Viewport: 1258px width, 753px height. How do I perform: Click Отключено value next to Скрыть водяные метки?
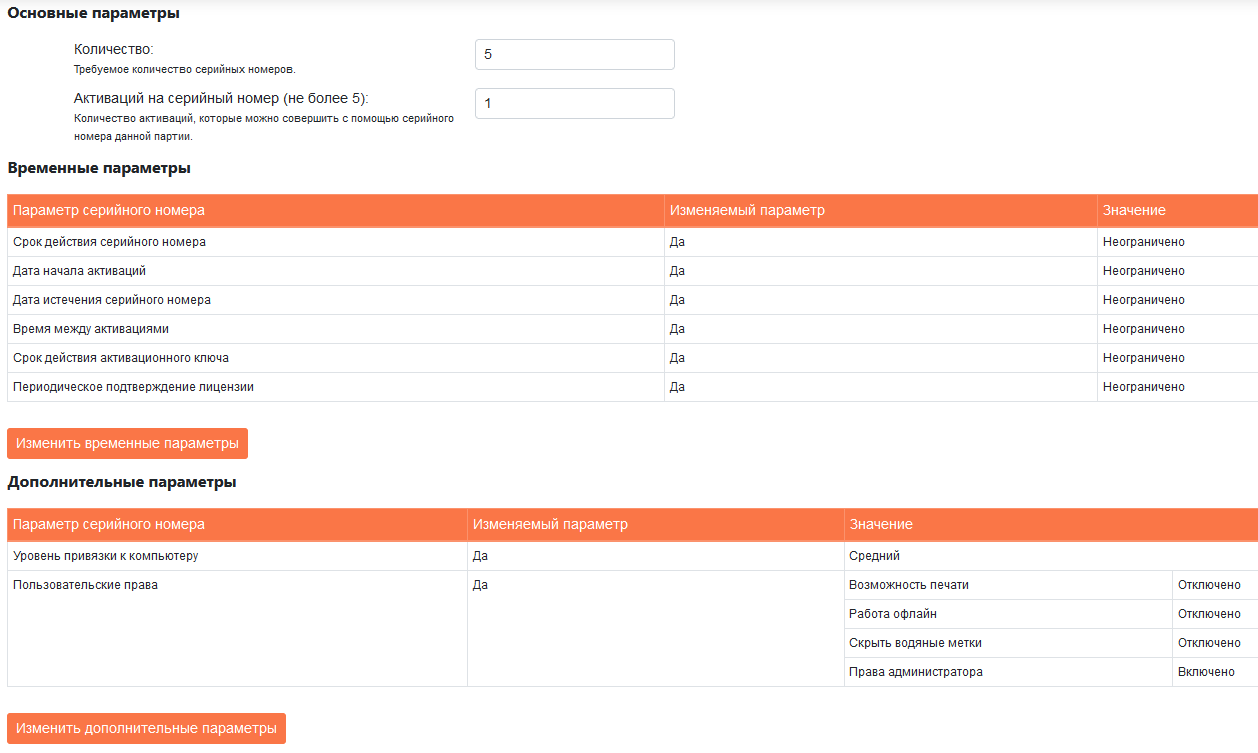[x=1209, y=643]
